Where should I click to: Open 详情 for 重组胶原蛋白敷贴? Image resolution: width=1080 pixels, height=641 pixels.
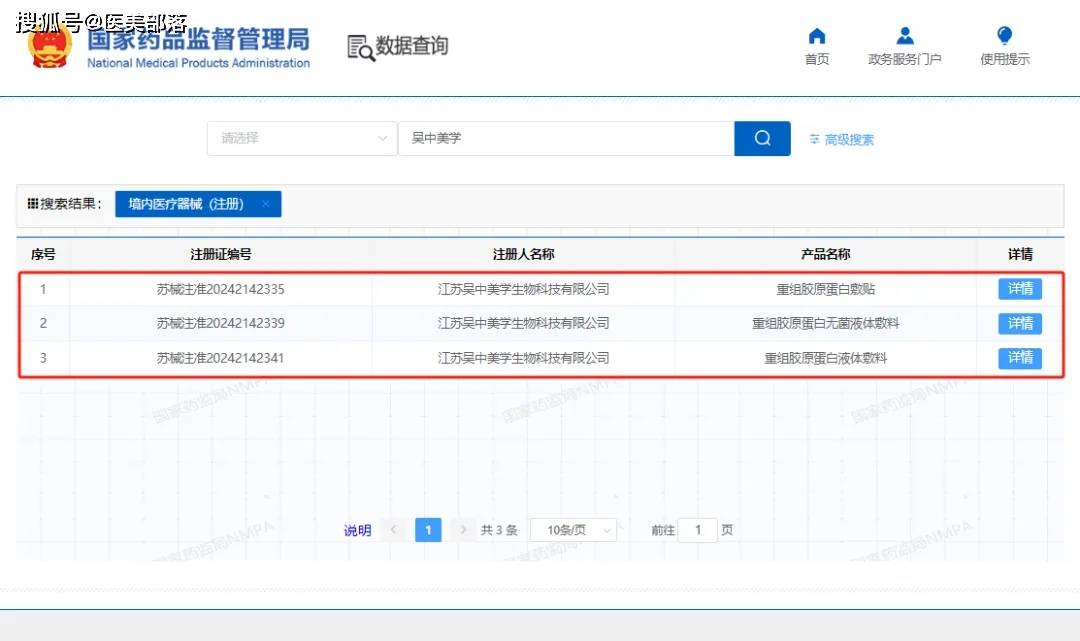(x=1020, y=288)
